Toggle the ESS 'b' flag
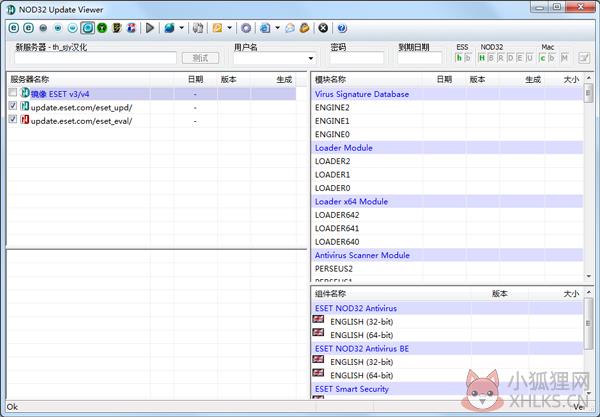The image size is (600, 417). coord(468,58)
